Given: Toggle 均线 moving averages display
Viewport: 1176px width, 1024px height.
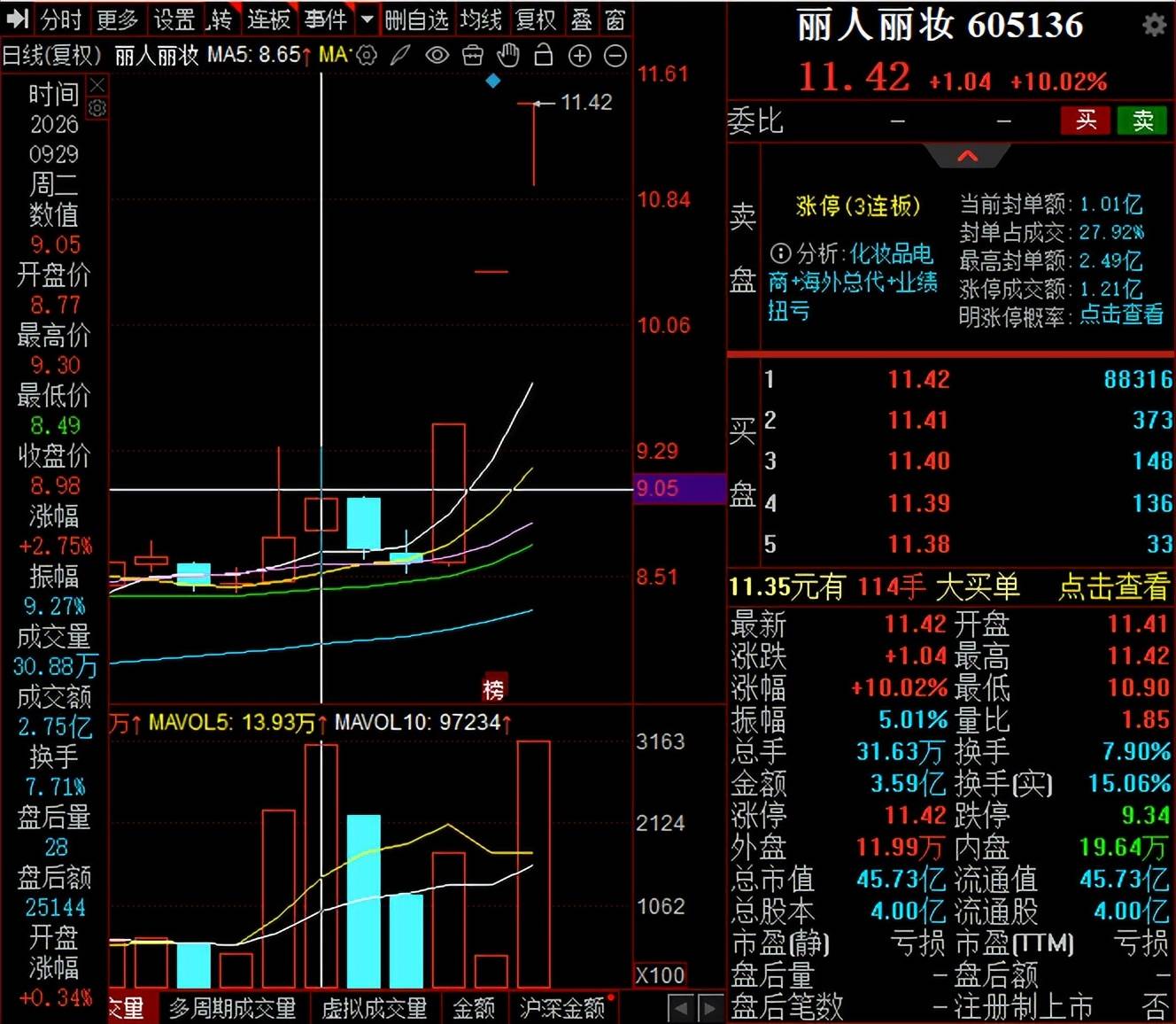Looking at the screenshot, I should [x=481, y=19].
